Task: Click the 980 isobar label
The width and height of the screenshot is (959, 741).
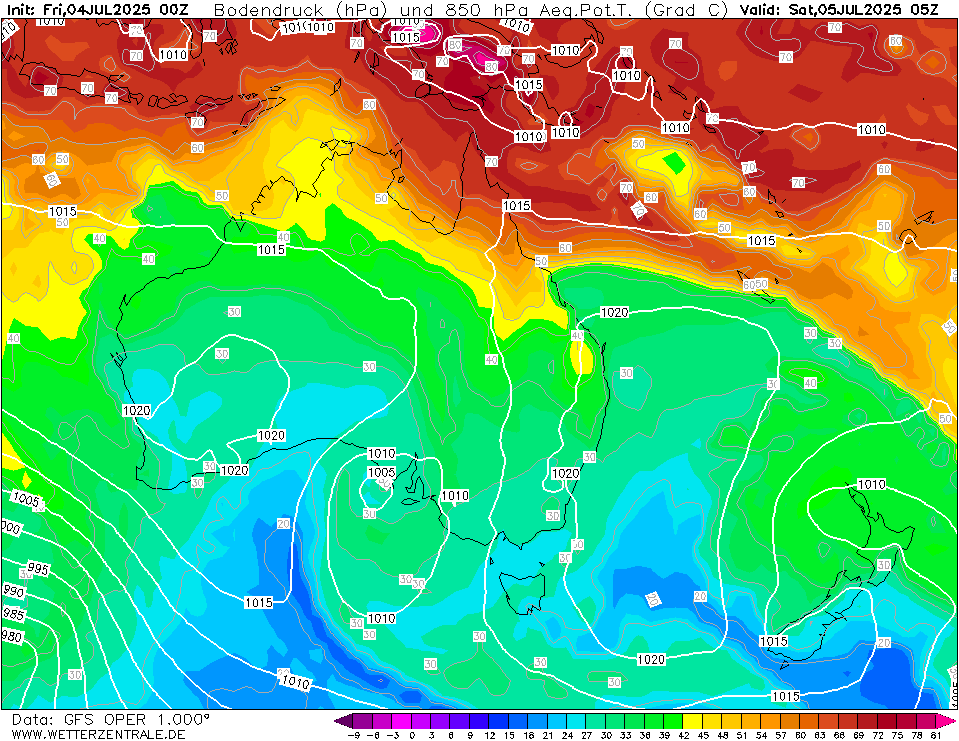Action: 12,636
